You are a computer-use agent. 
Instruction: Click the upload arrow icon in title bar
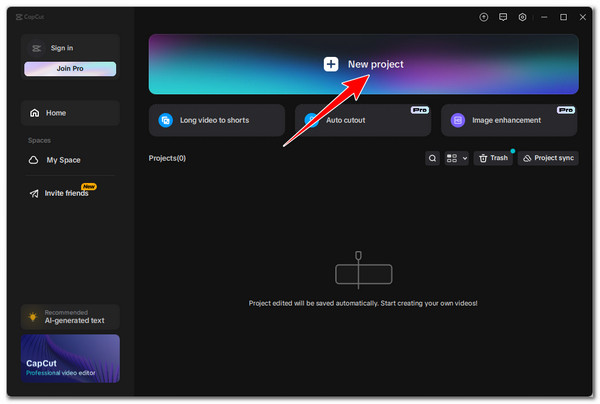pyautogui.click(x=484, y=17)
